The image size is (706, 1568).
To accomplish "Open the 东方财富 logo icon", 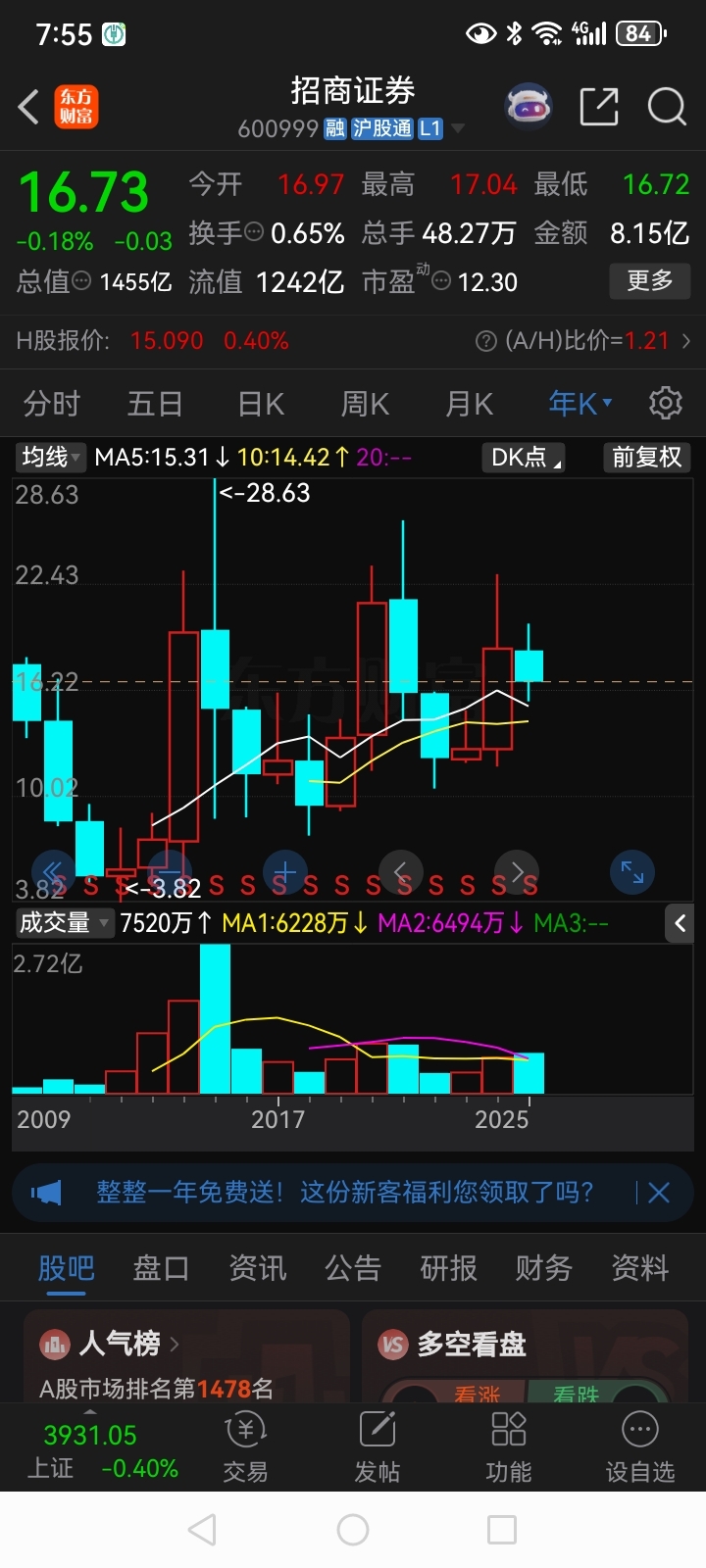I will point(76,107).
